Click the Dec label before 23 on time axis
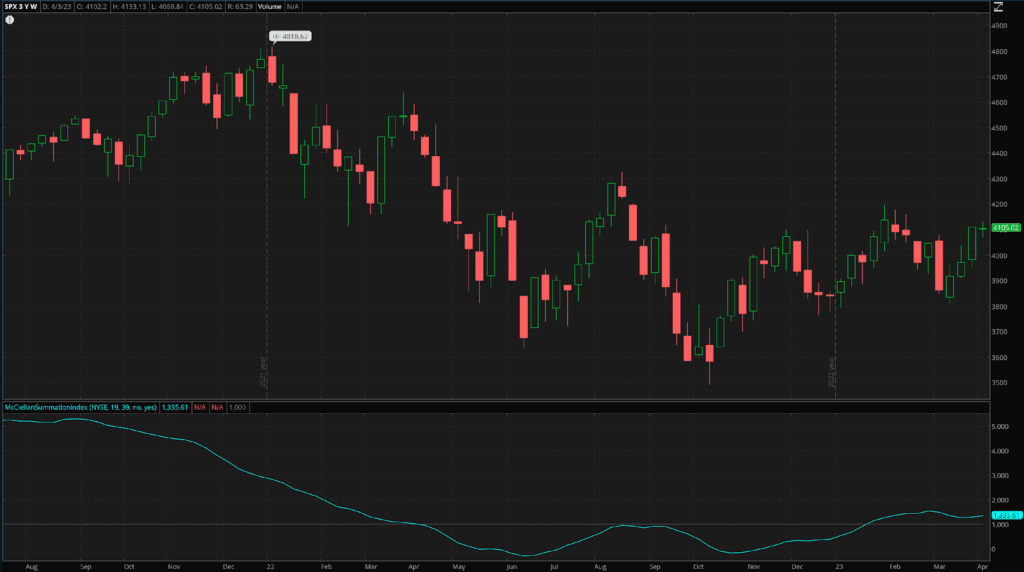The image size is (1024, 572). point(797,567)
